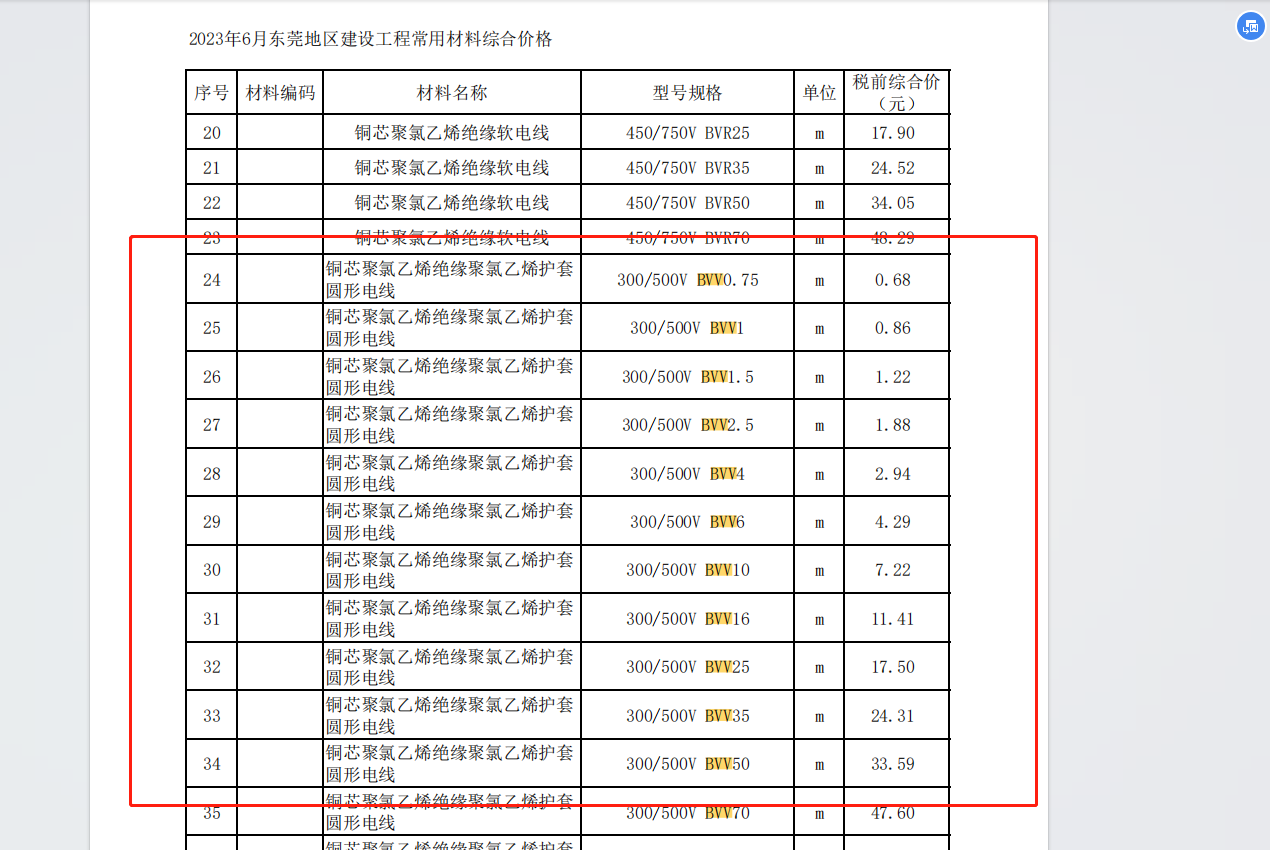Click the 税前综合价（元） column header

pyautogui.click(x=896, y=92)
